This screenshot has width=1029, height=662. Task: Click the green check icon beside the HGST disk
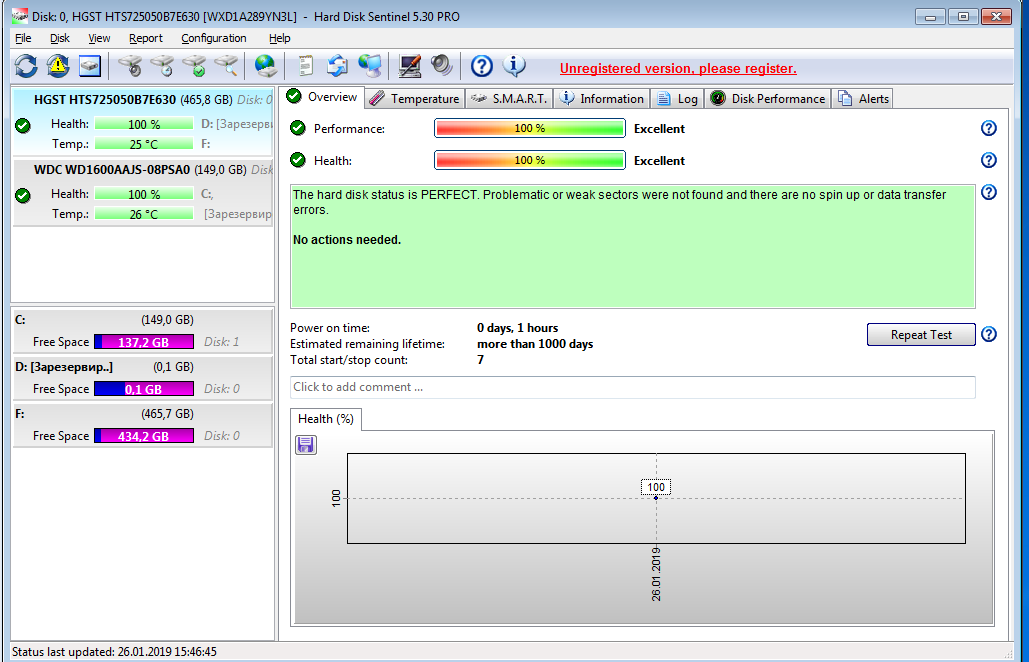coord(23,125)
